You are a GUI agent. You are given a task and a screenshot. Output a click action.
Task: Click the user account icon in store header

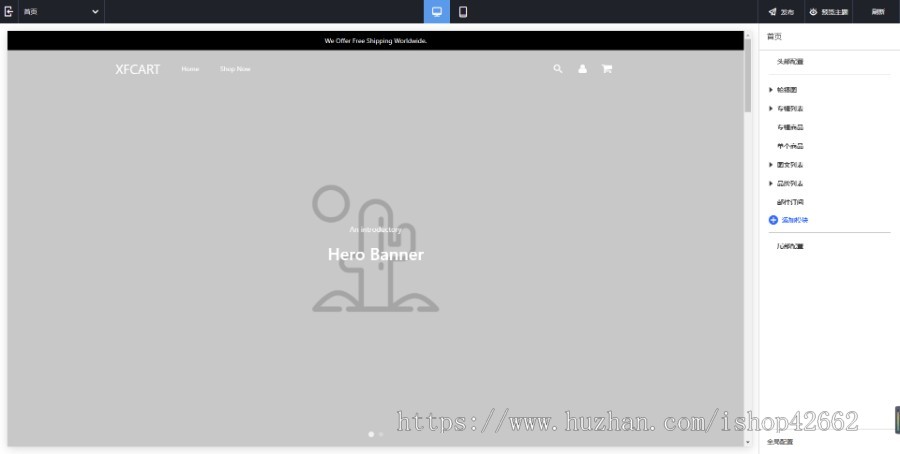pyautogui.click(x=583, y=69)
